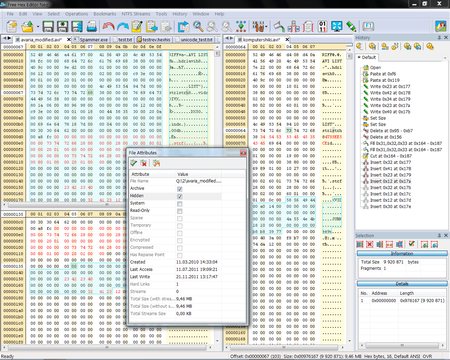Toggle the System attribute checkbox
The width and height of the screenshot is (450, 360).
pos(180,204)
